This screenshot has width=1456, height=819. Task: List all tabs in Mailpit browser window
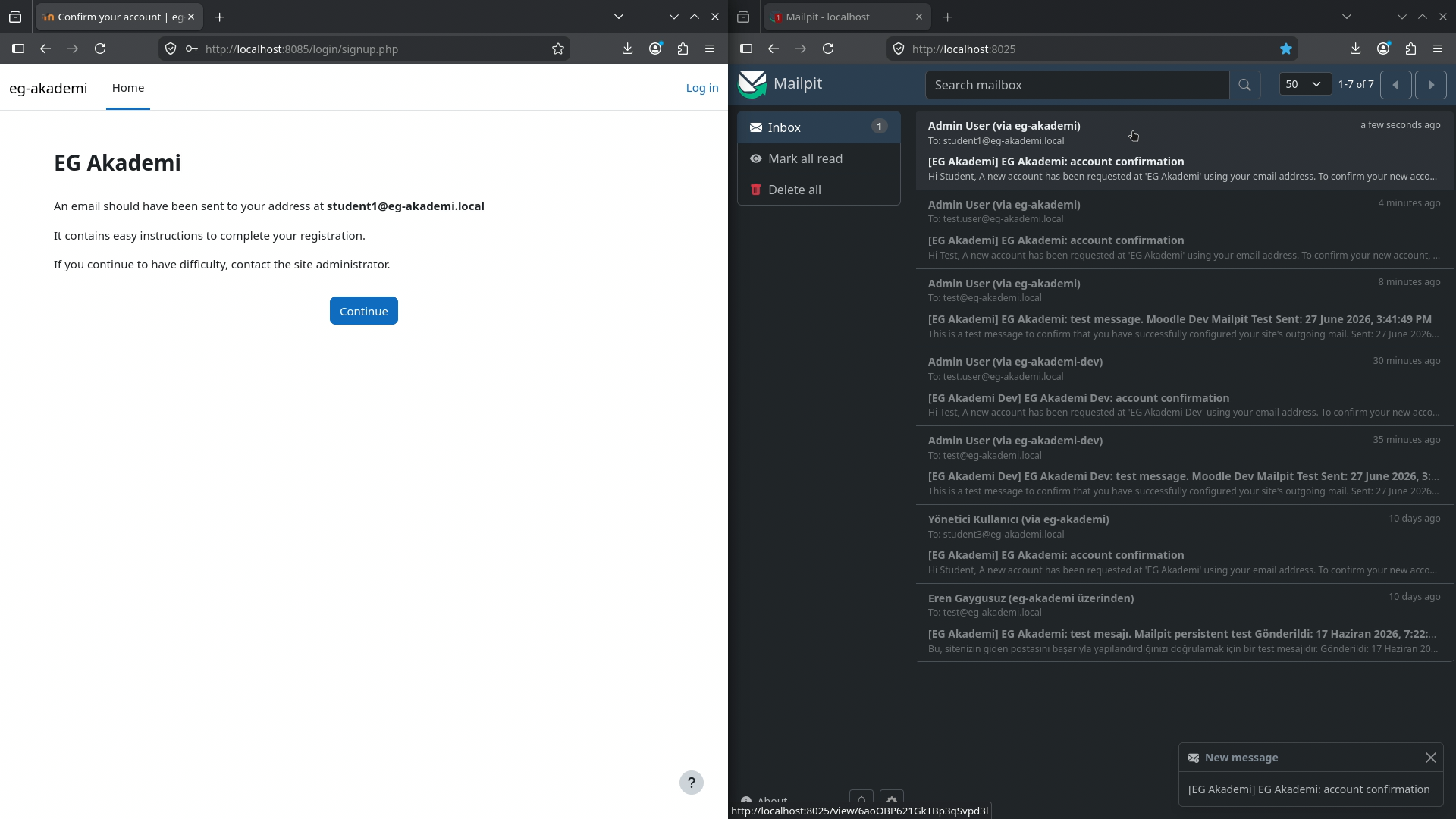click(1347, 17)
